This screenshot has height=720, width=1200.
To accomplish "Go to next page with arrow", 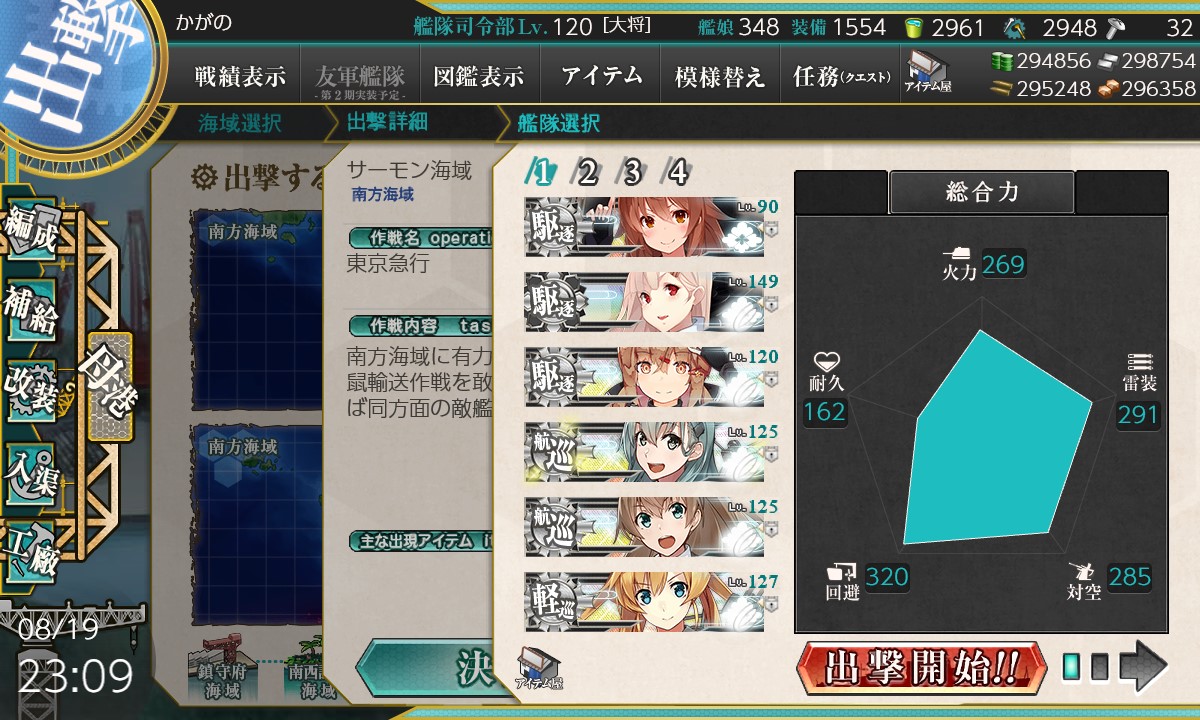I will pos(1143,667).
